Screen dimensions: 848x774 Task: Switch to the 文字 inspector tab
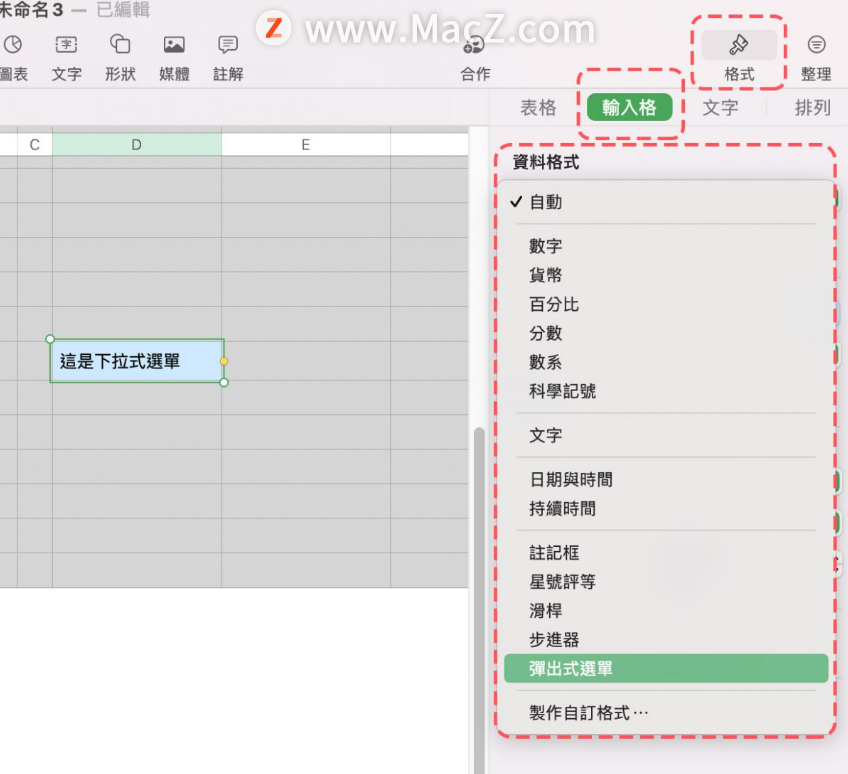point(720,108)
